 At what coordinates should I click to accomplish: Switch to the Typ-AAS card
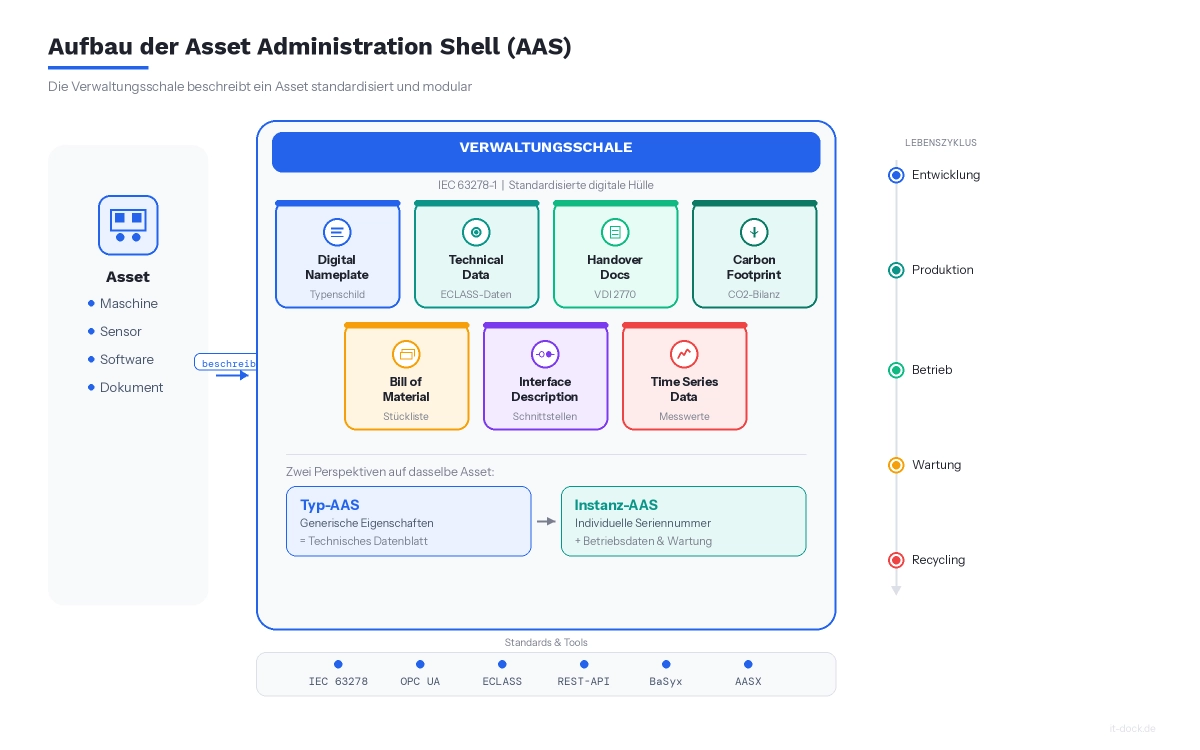[408, 521]
